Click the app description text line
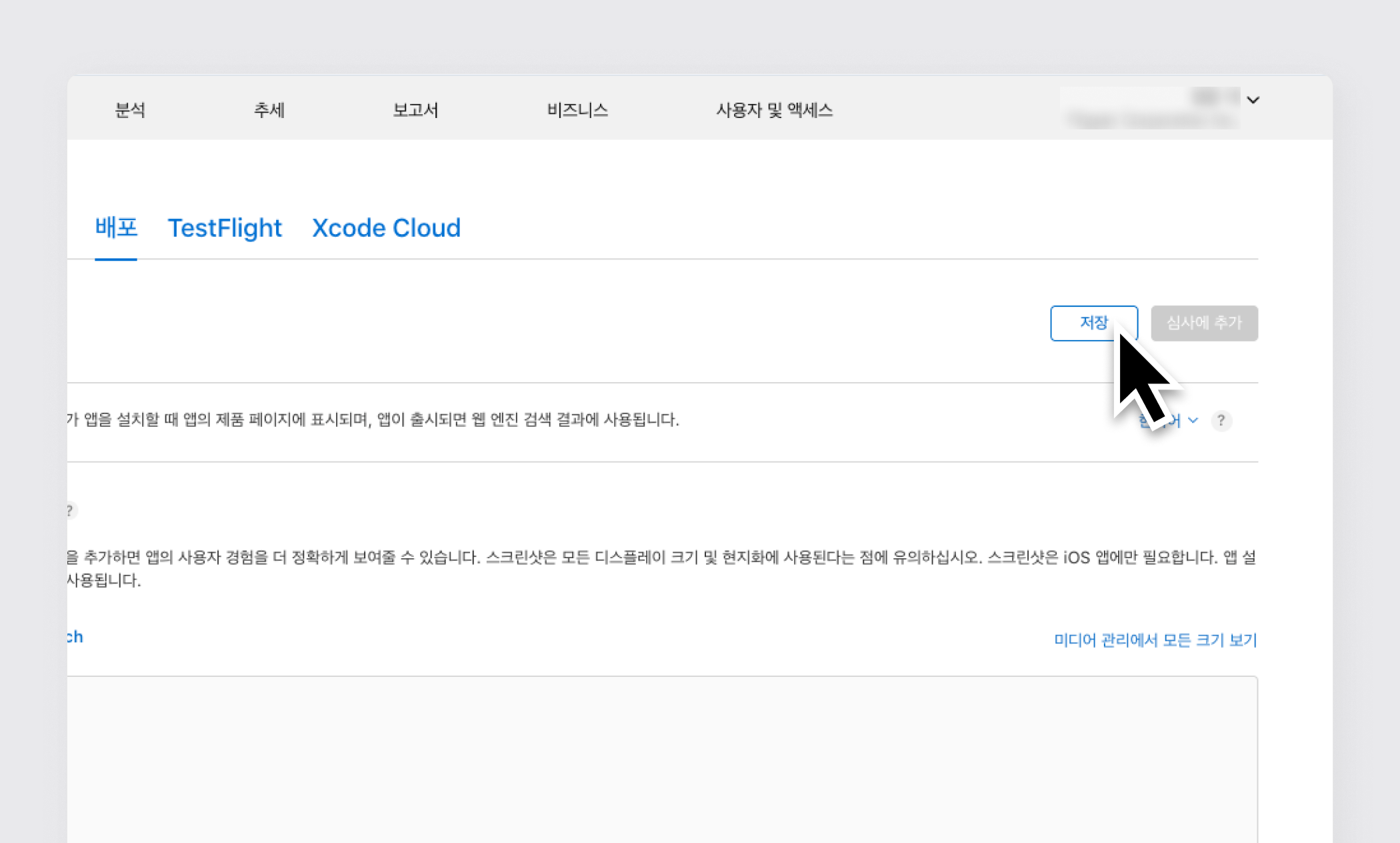The height and width of the screenshot is (843, 1400). 373,419
